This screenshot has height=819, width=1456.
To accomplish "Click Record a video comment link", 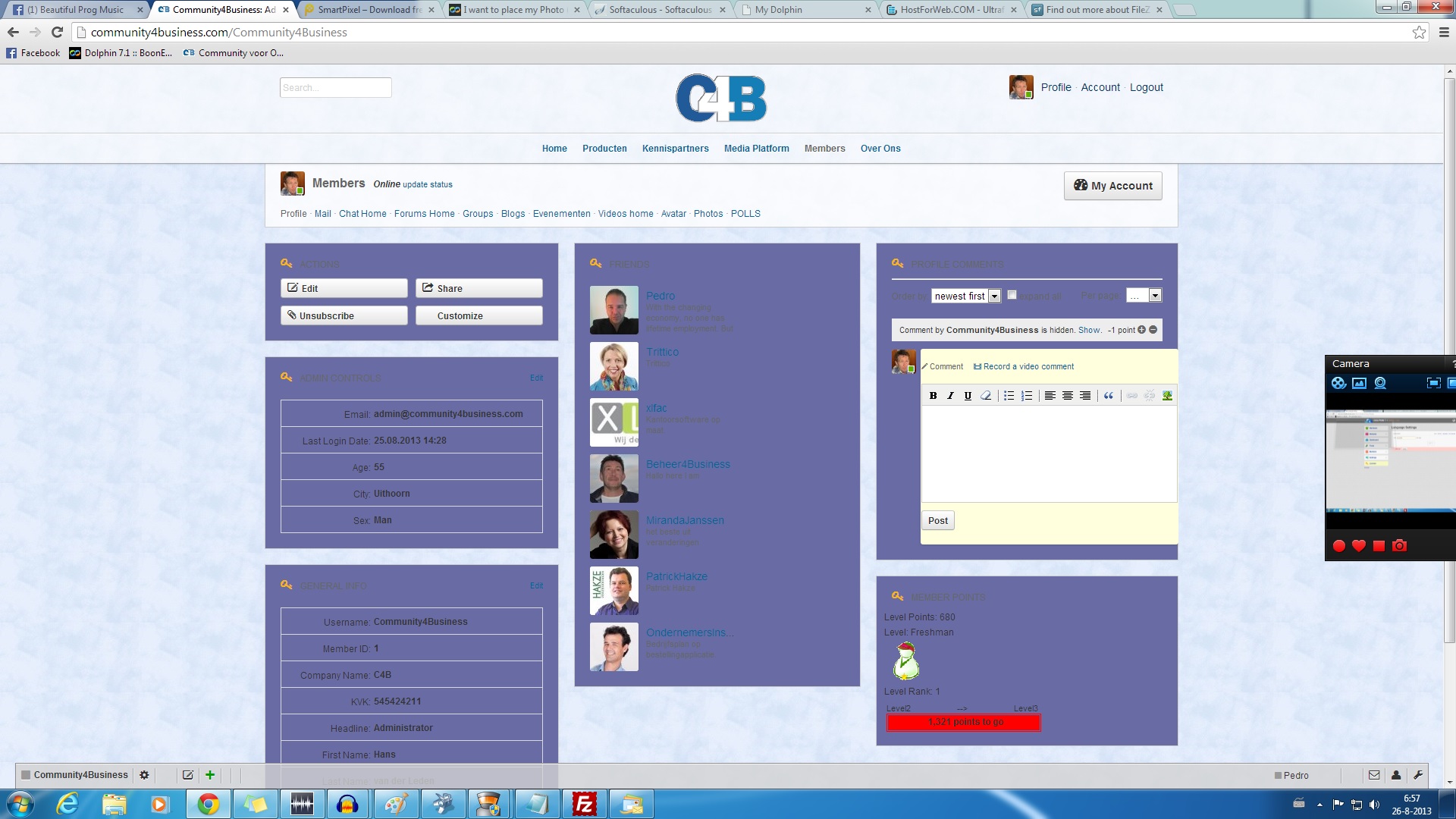I will (x=1028, y=366).
